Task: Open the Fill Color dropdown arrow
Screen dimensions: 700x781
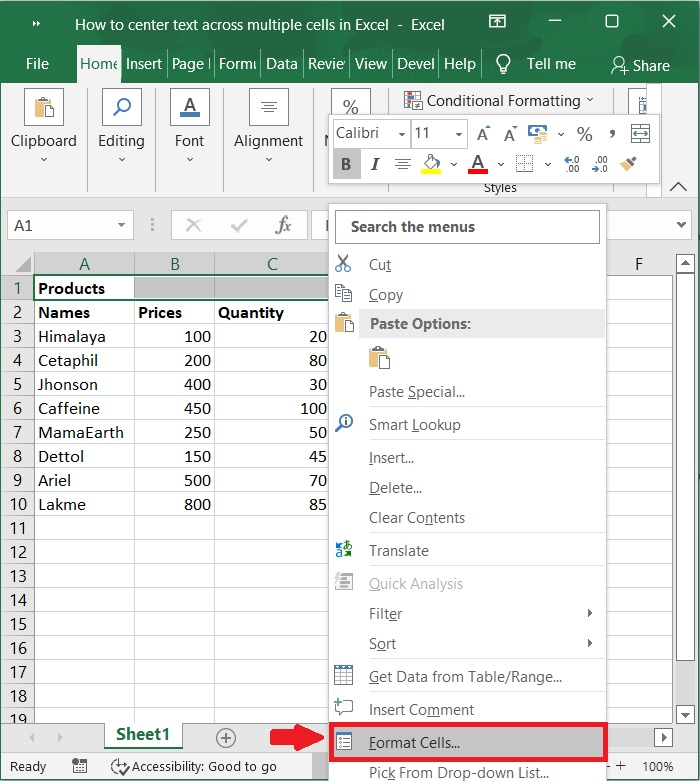Action: [454, 164]
